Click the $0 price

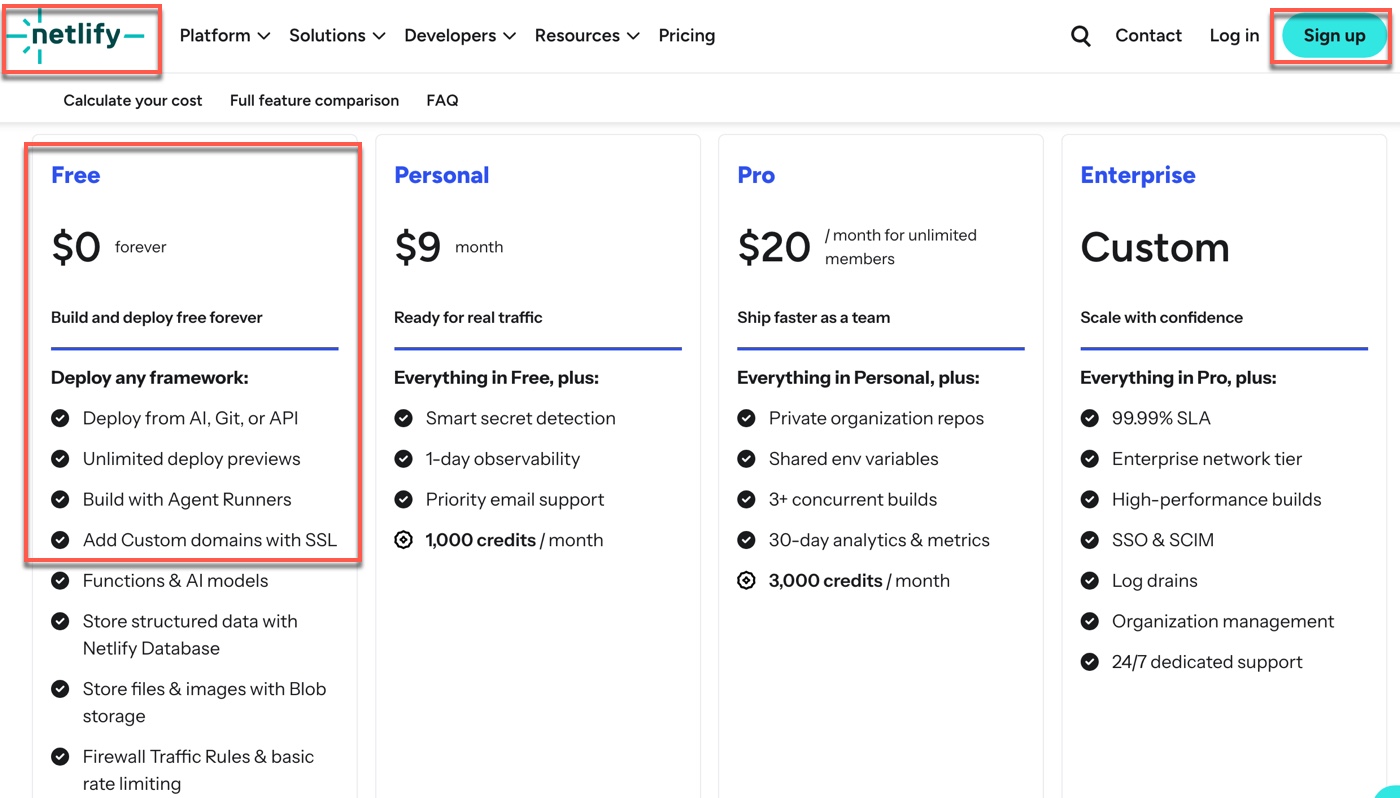(76, 247)
